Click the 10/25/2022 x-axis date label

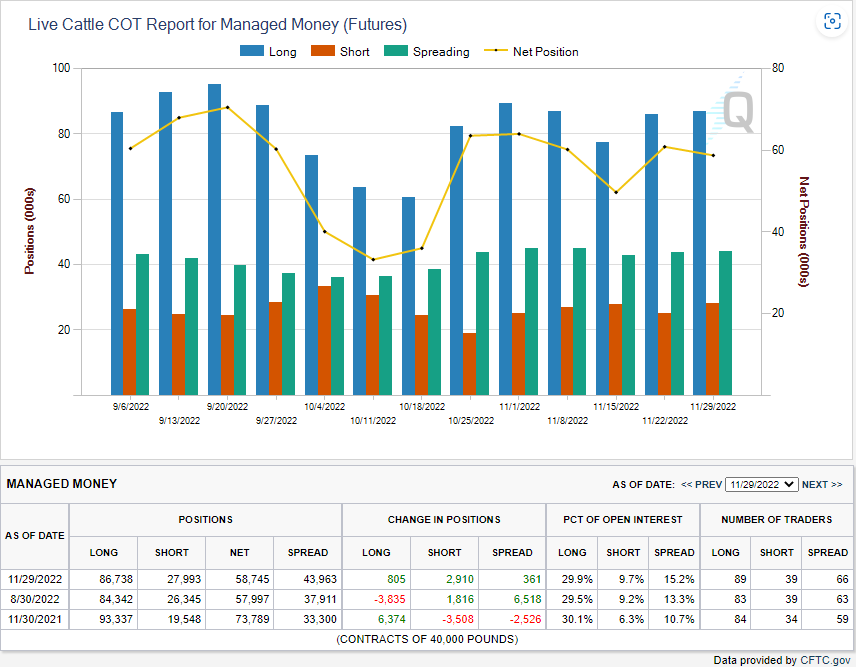(x=471, y=421)
